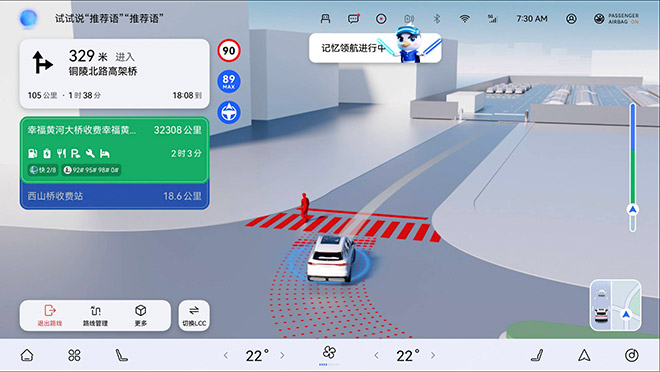660x372 pixels.
Task: Open the apps grid icon
Action: (x=74, y=355)
